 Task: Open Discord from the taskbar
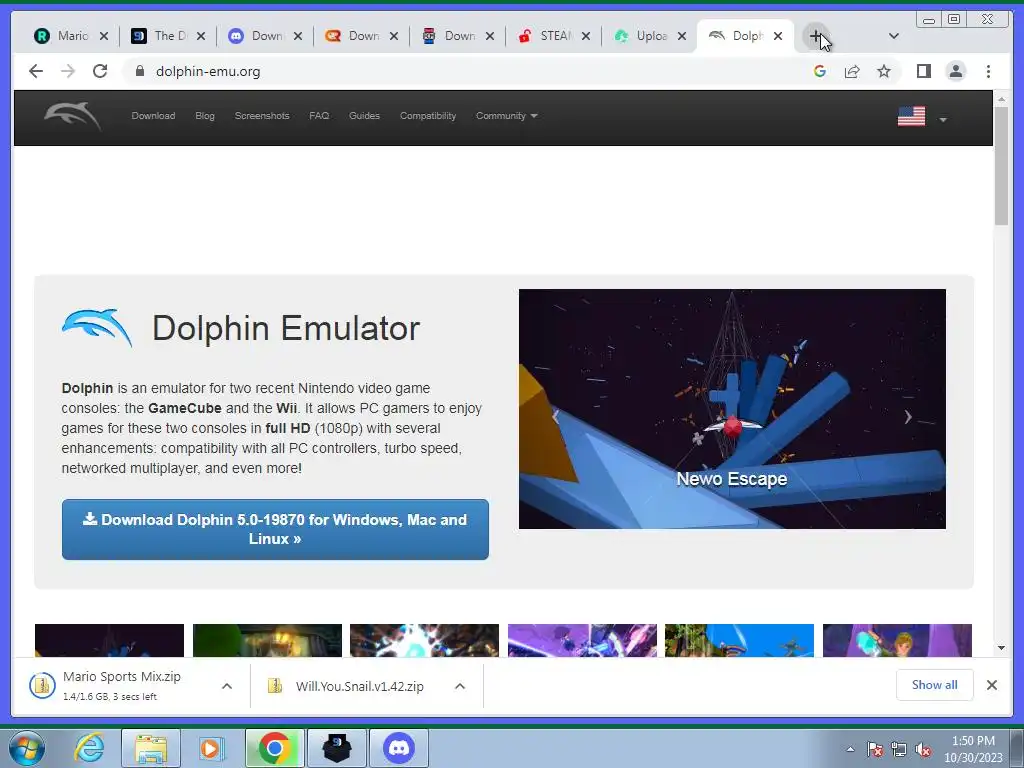[399, 748]
